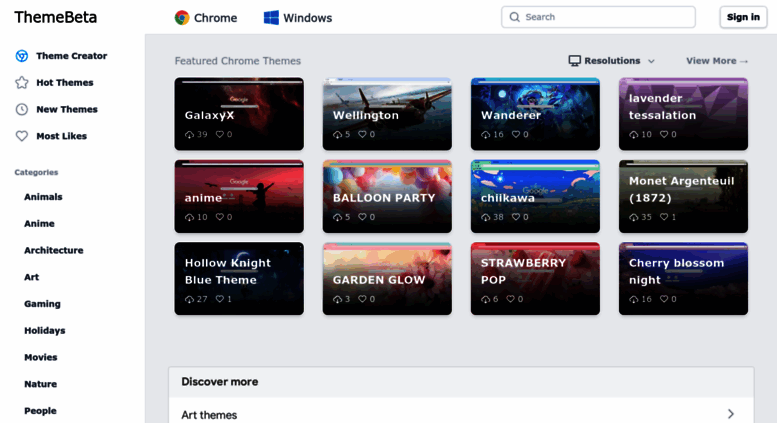The height and width of the screenshot is (423, 777).
Task: Toggle the heart on GalaxyX theme
Action: click(217, 134)
